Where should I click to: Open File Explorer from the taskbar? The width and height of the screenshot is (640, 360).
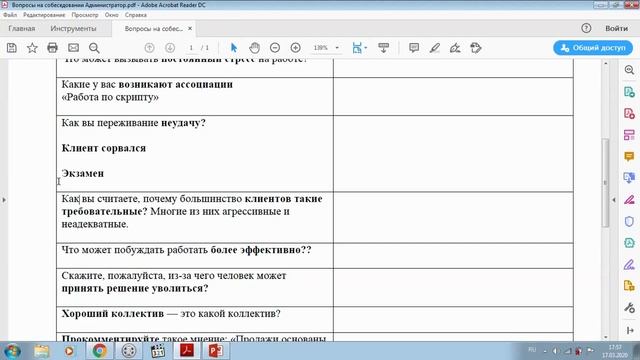pos(42,351)
